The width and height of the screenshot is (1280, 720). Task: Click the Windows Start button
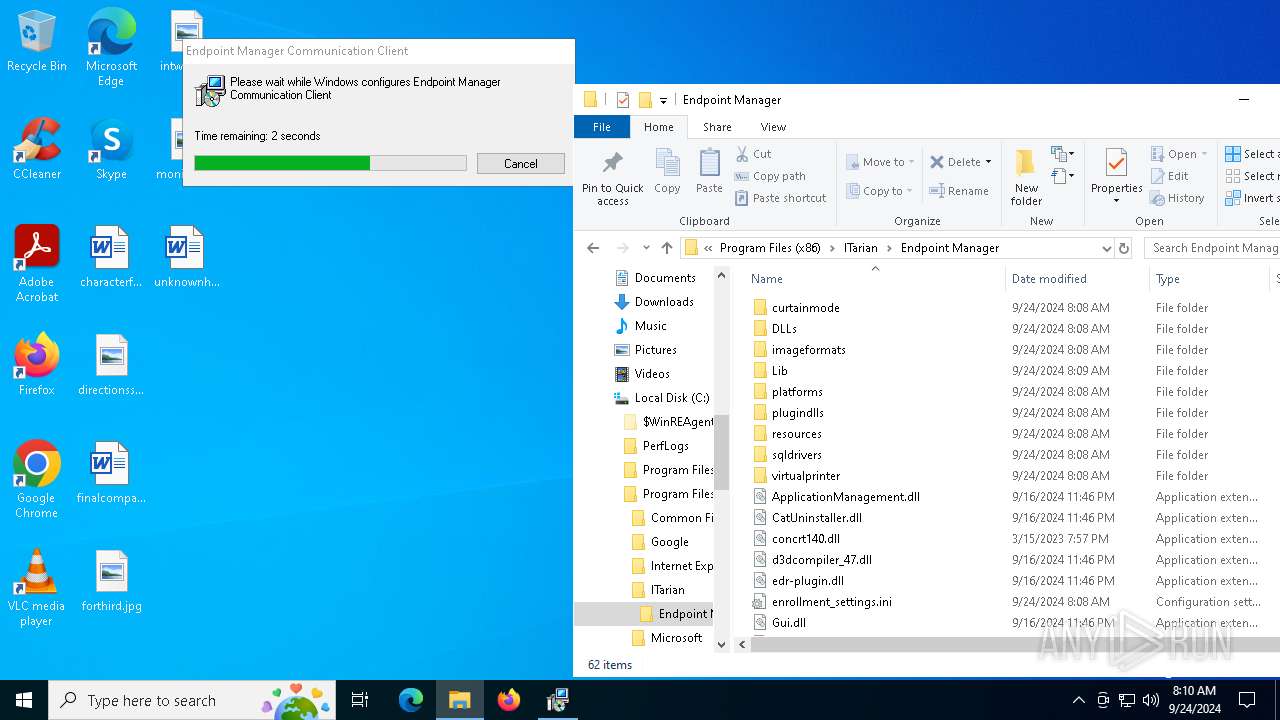pyautogui.click(x=24, y=700)
